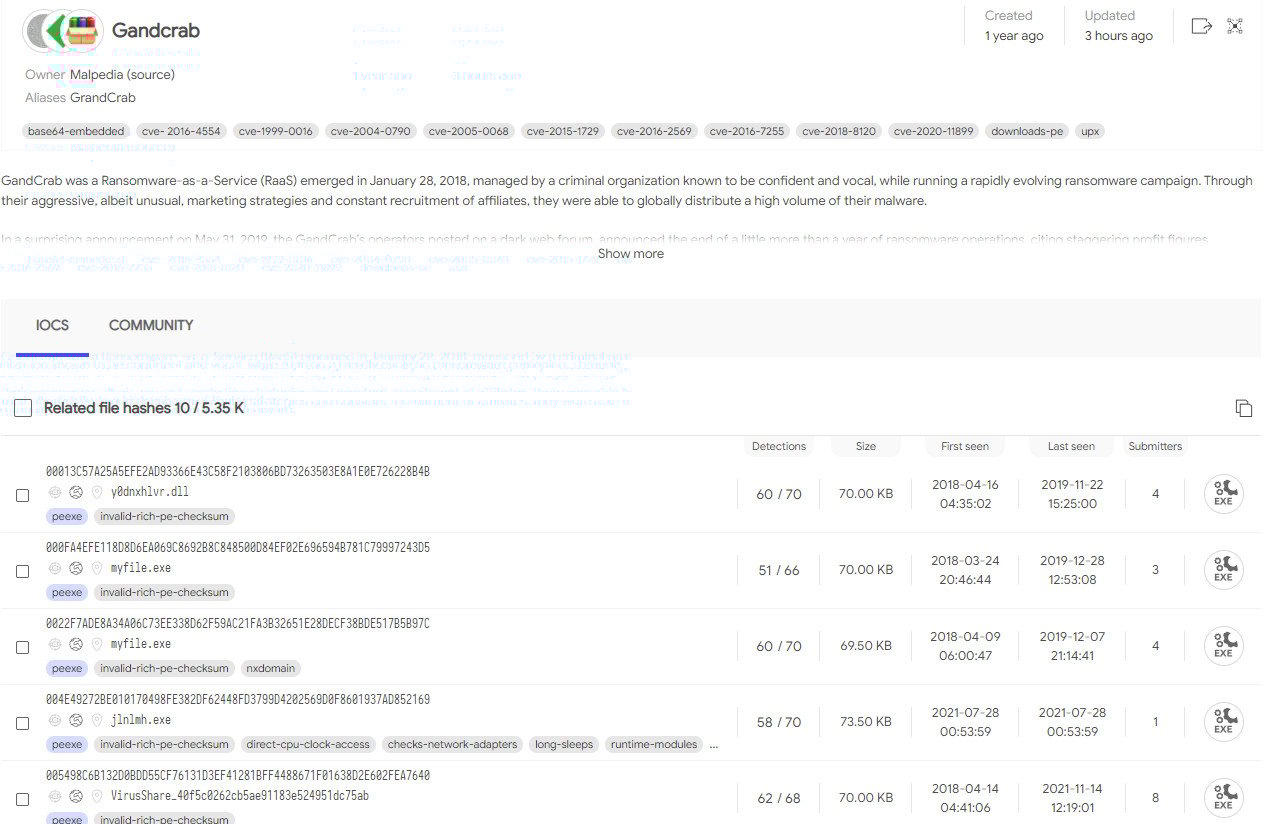Copy related file hashes with copy icon
Screen dimensions: 1263x824
pyautogui.click(x=1244, y=408)
